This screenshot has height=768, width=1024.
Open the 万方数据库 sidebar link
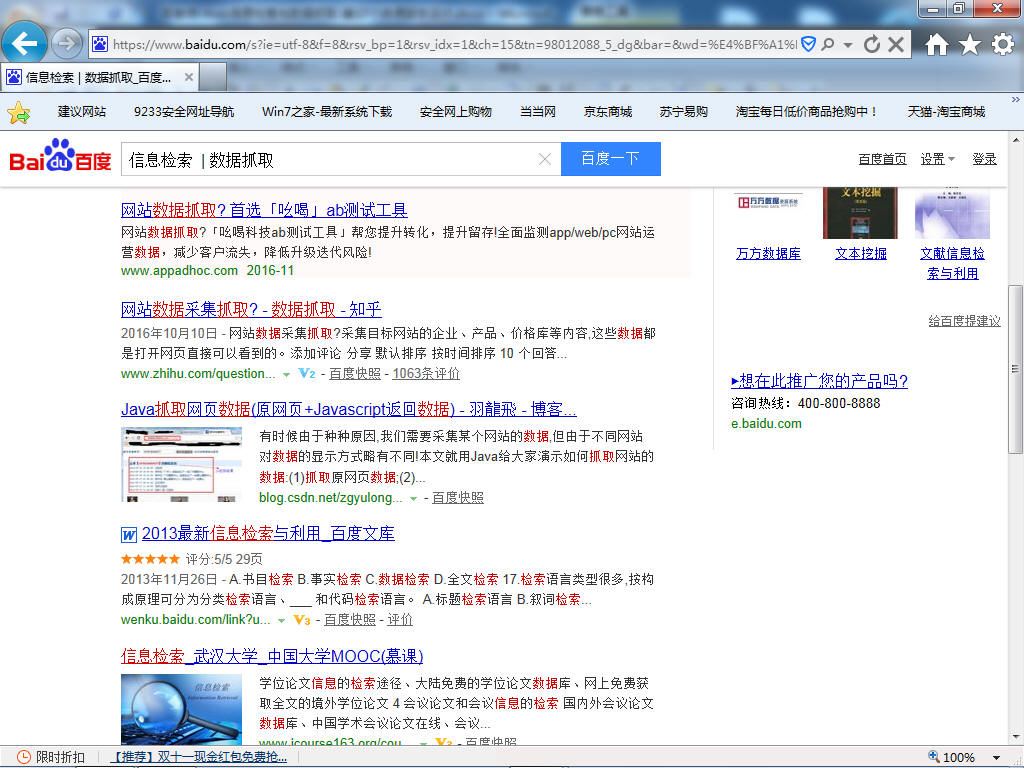768,253
